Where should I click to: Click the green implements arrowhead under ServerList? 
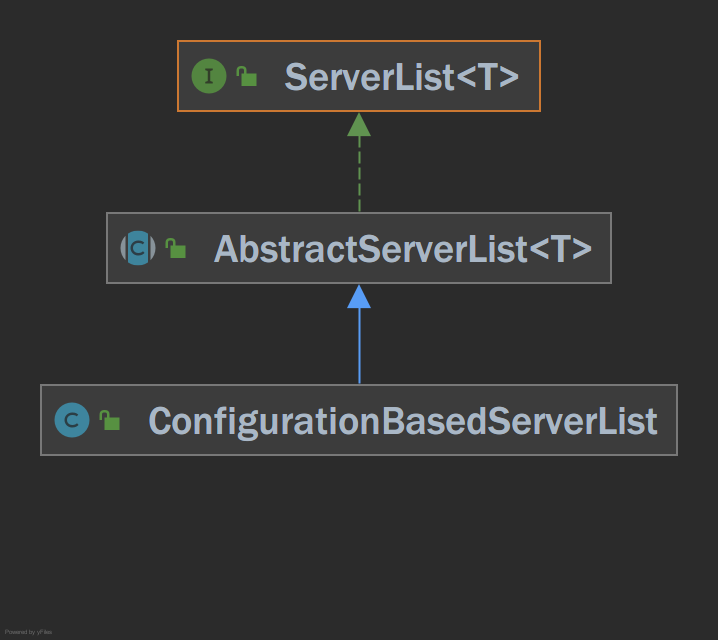click(359, 125)
